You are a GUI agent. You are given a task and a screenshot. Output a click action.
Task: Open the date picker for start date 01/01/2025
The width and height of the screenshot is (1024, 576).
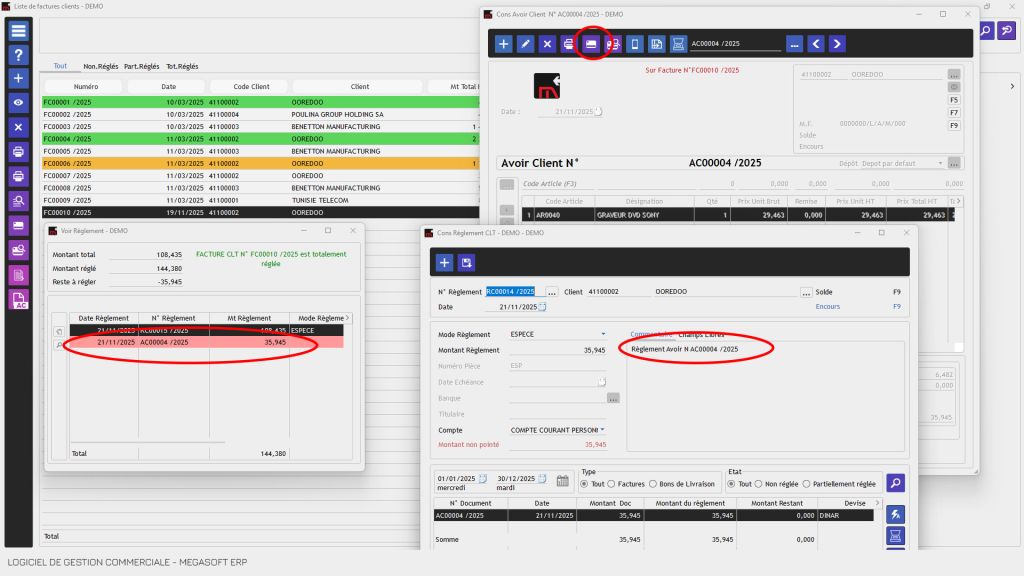[x=483, y=479]
